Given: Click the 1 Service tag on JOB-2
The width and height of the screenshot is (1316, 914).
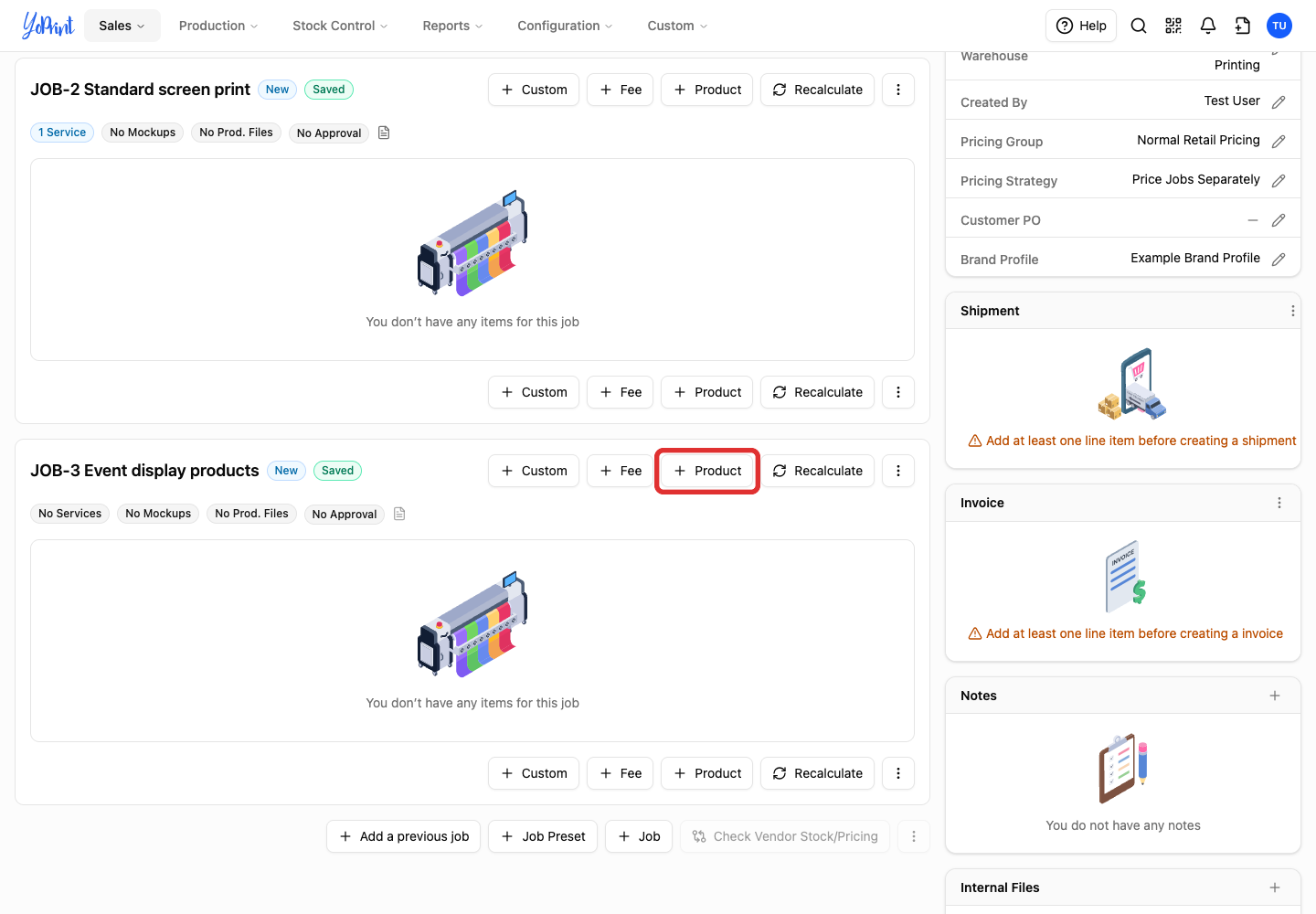Looking at the screenshot, I should tap(62, 133).
